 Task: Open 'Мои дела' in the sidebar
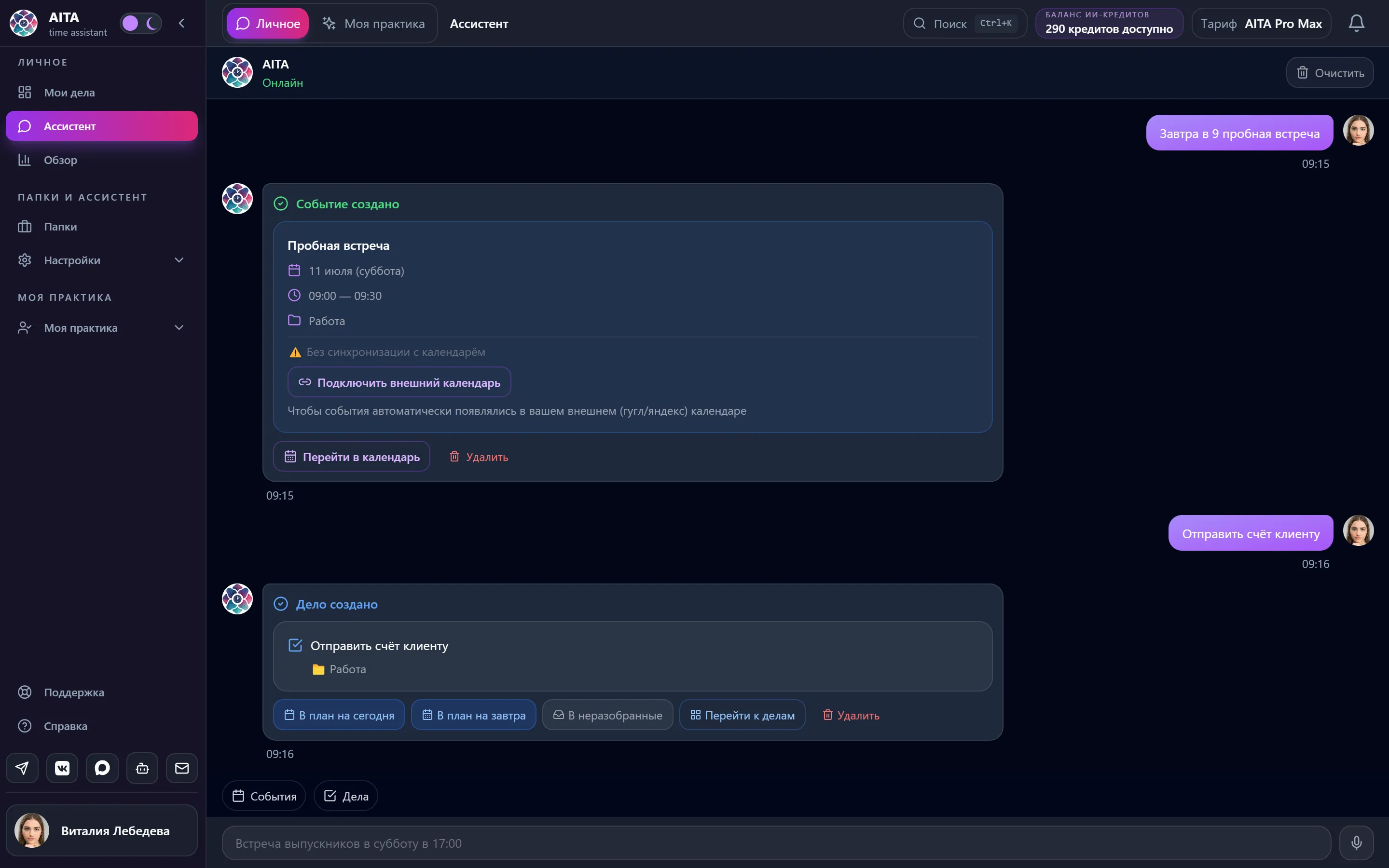coord(101,93)
